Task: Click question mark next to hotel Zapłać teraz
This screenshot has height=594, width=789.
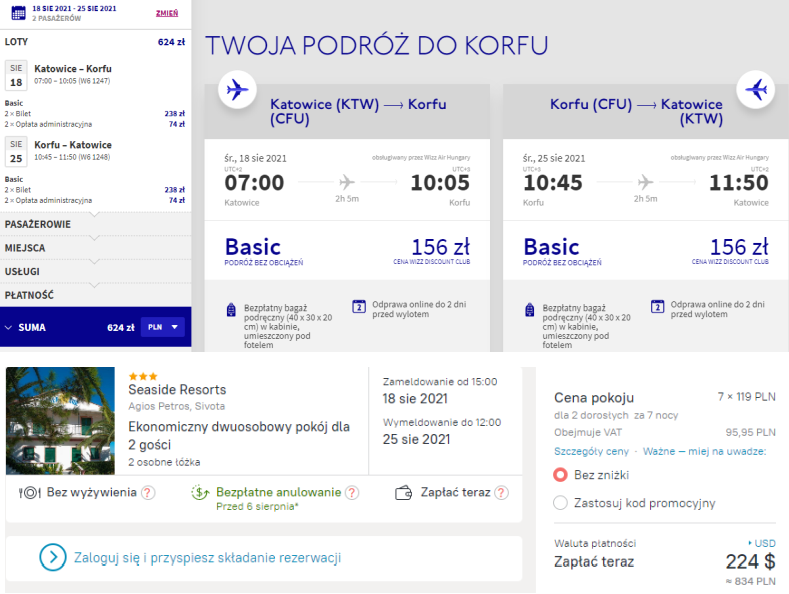Action: click(501, 493)
